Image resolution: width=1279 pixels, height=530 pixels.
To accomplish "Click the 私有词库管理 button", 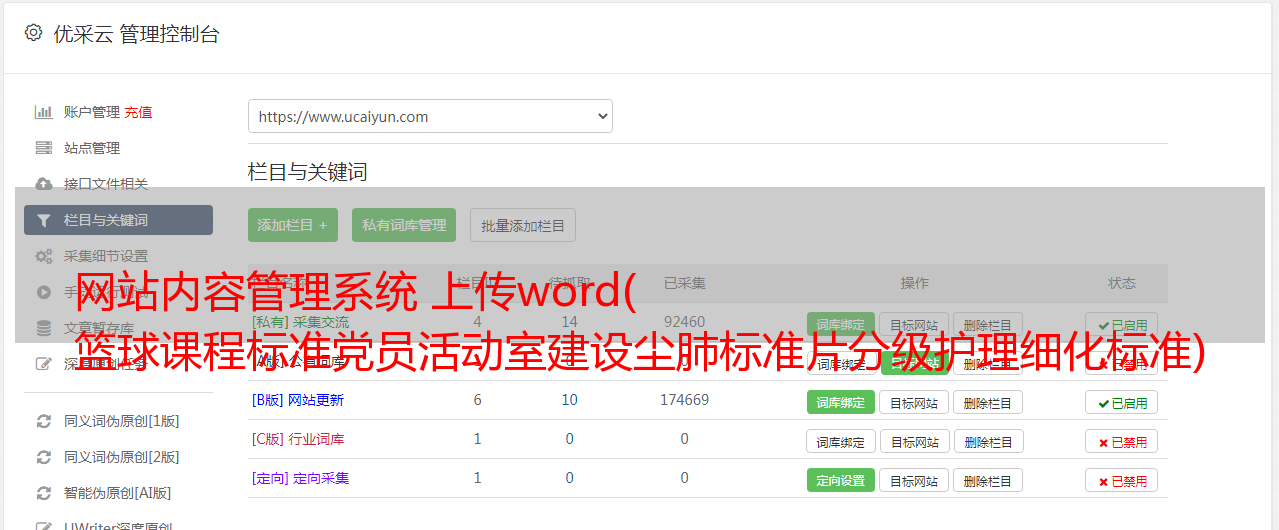I will (x=404, y=225).
